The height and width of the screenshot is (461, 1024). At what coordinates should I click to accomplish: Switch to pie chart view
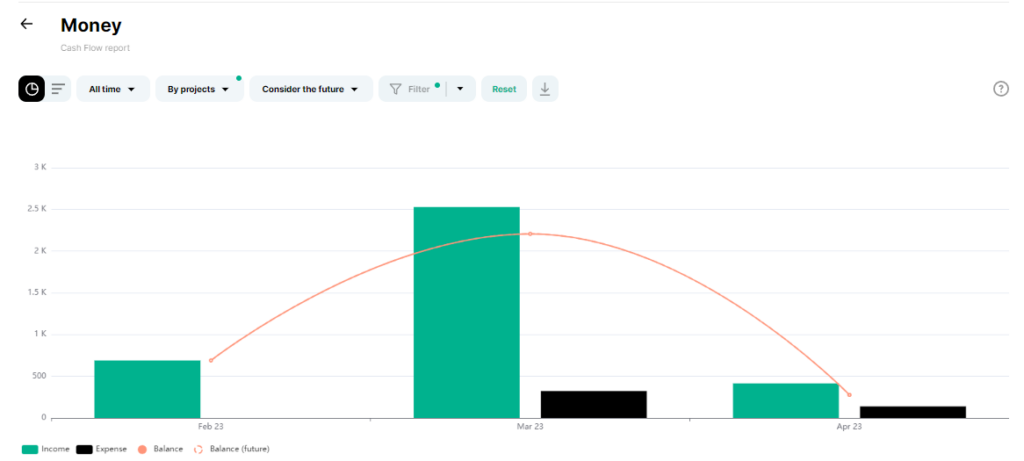click(31, 89)
